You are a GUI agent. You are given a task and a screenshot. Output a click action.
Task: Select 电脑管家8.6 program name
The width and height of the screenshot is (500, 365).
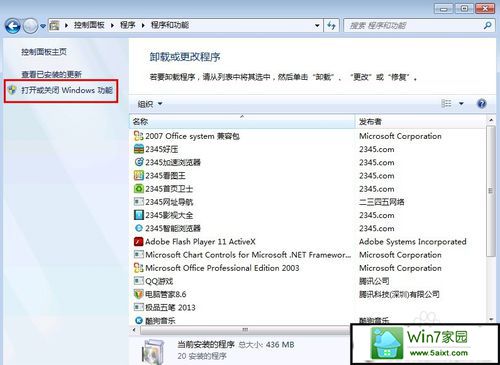click(x=165, y=294)
